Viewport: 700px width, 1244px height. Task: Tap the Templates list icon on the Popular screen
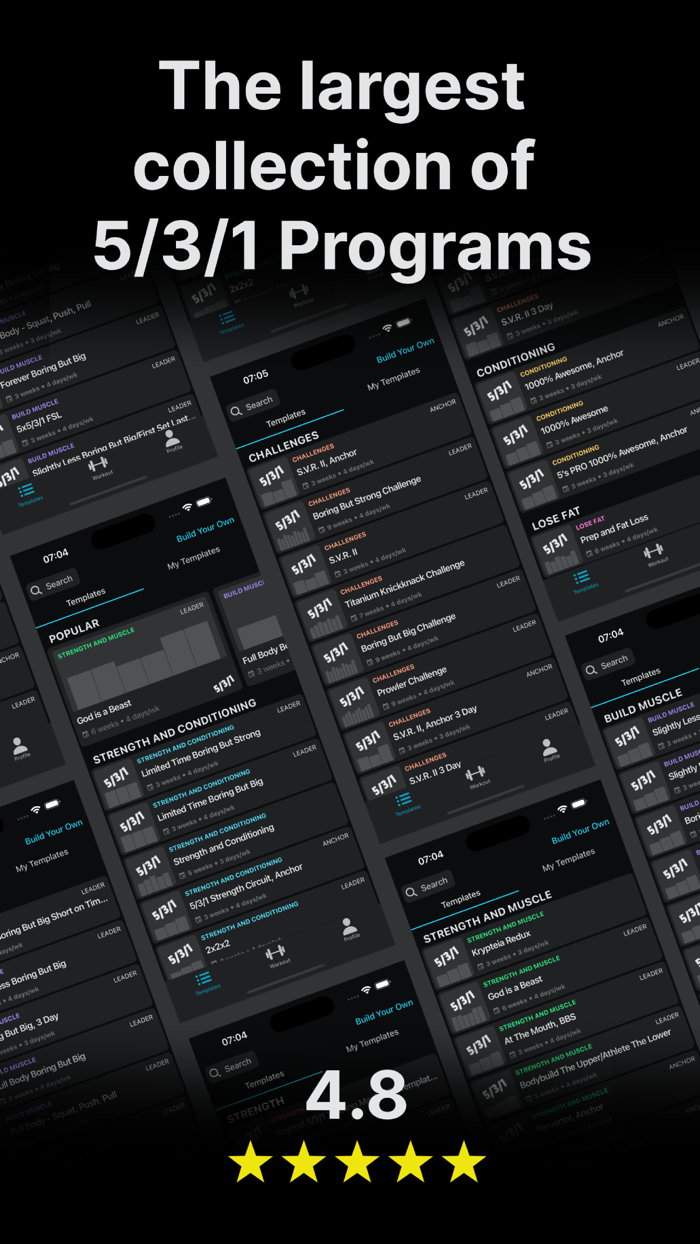[x=205, y=982]
